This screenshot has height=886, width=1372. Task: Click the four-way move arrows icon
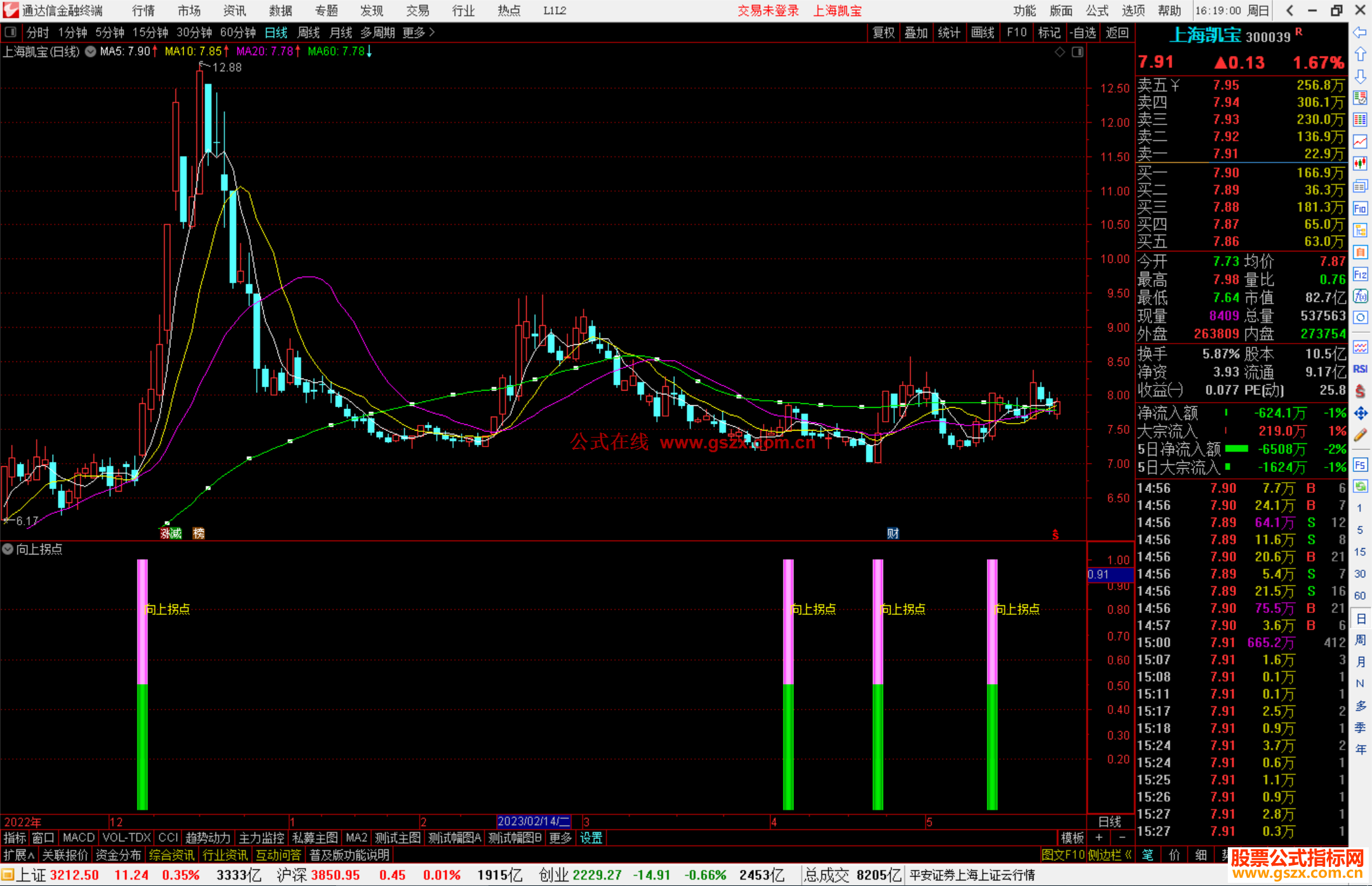tap(1360, 413)
